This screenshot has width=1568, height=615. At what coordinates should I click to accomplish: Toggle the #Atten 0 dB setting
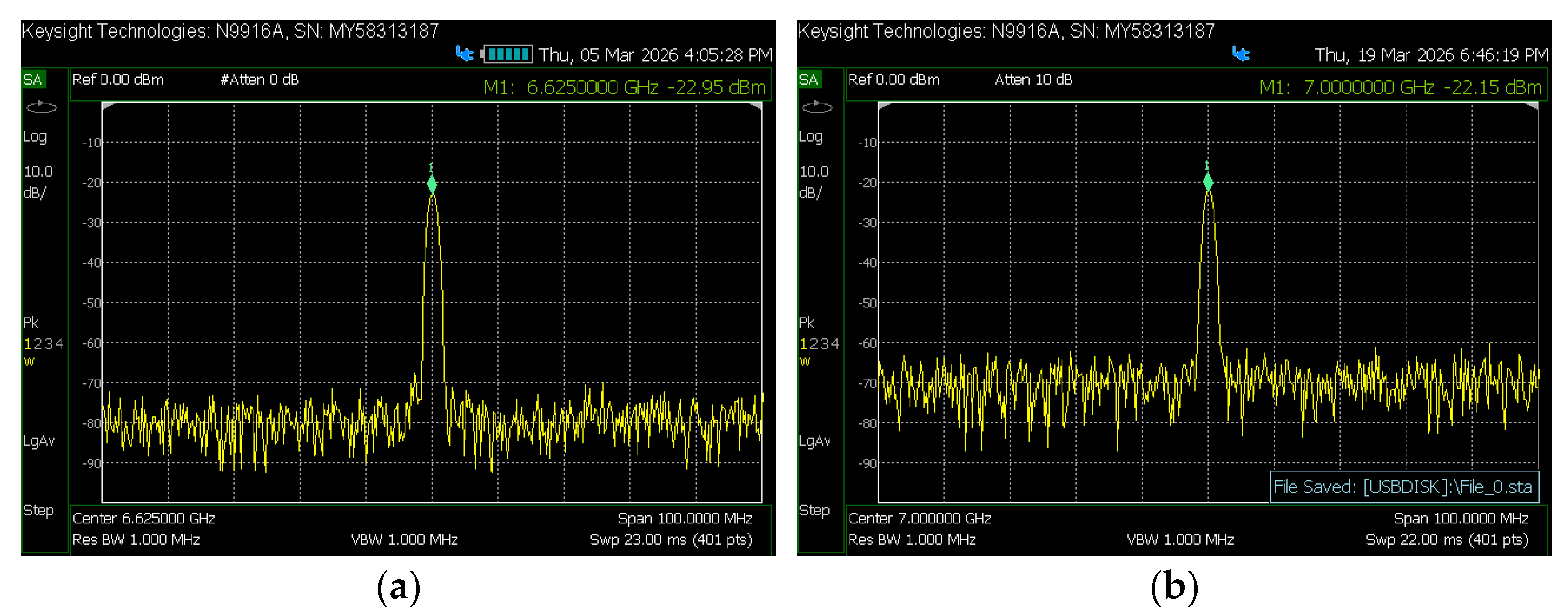(x=259, y=80)
